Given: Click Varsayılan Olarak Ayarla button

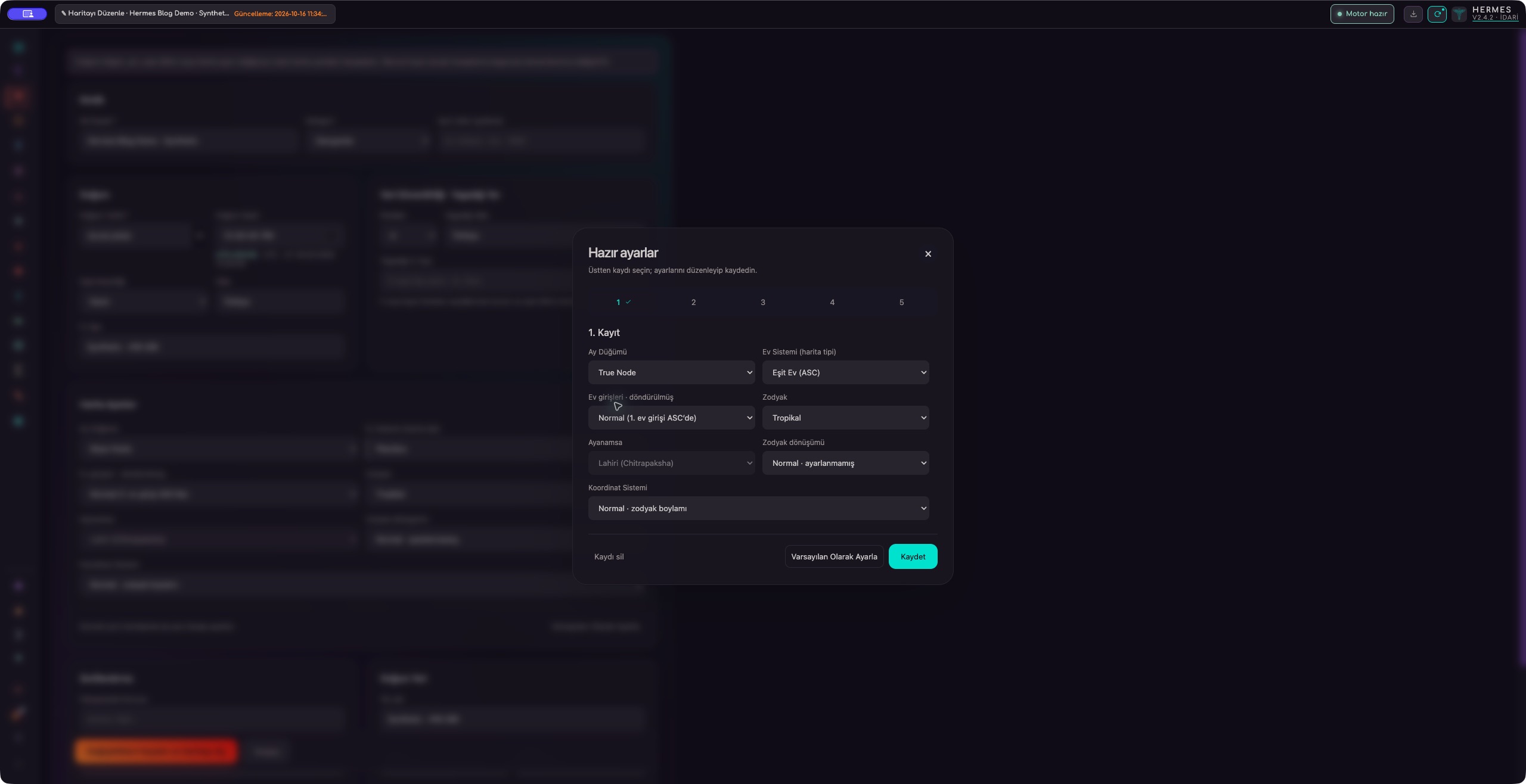Looking at the screenshot, I should point(834,556).
